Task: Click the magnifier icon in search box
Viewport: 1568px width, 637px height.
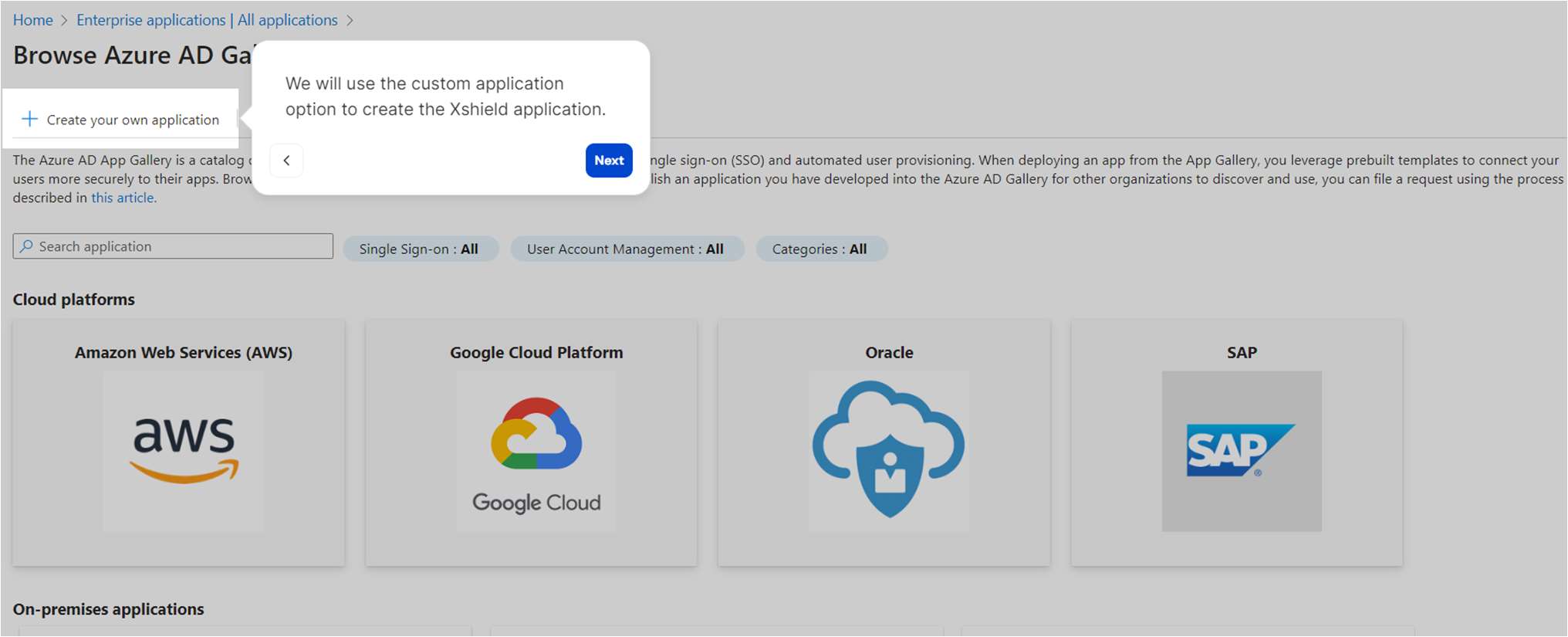Action: point(27,246)
